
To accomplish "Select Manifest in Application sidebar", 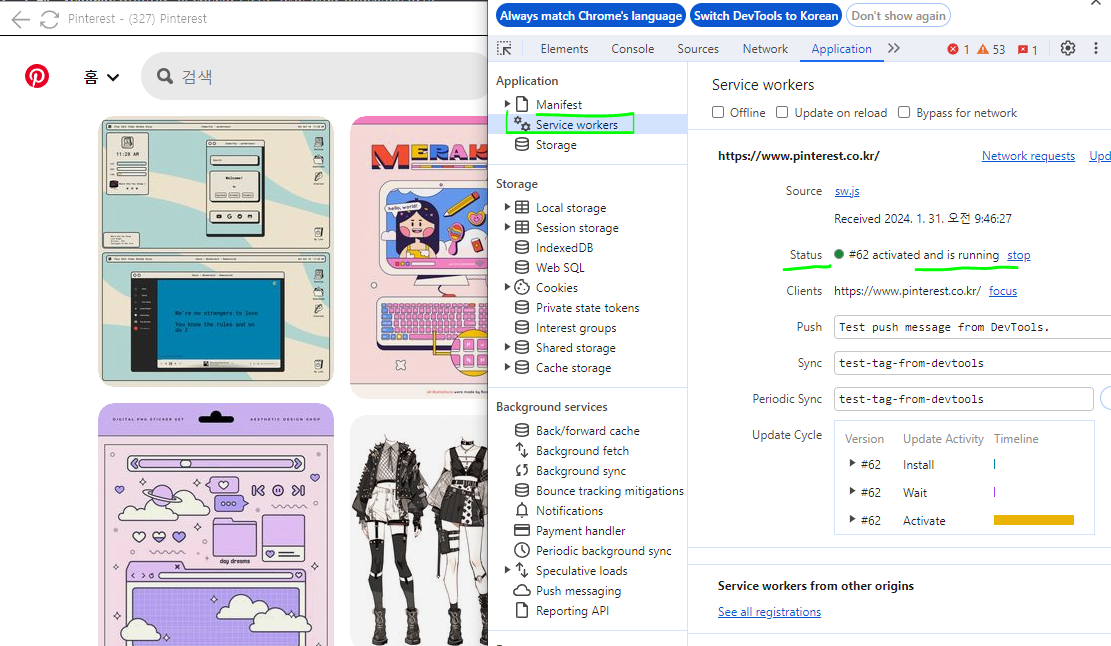I will click(558, 104).
